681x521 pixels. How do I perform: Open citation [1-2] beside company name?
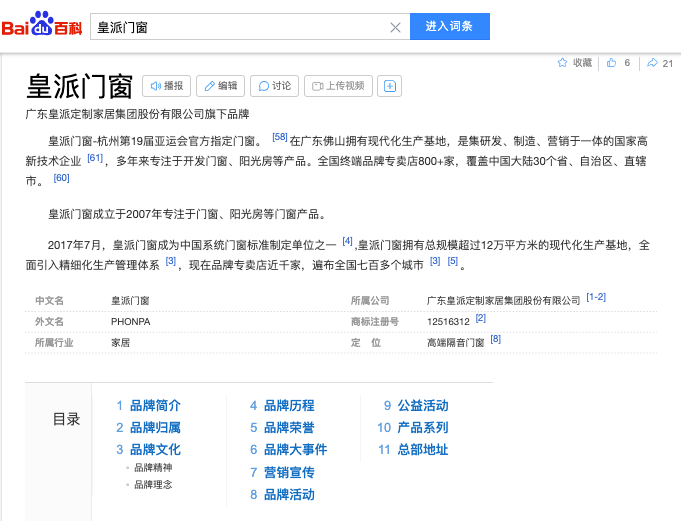coord(596,297)
